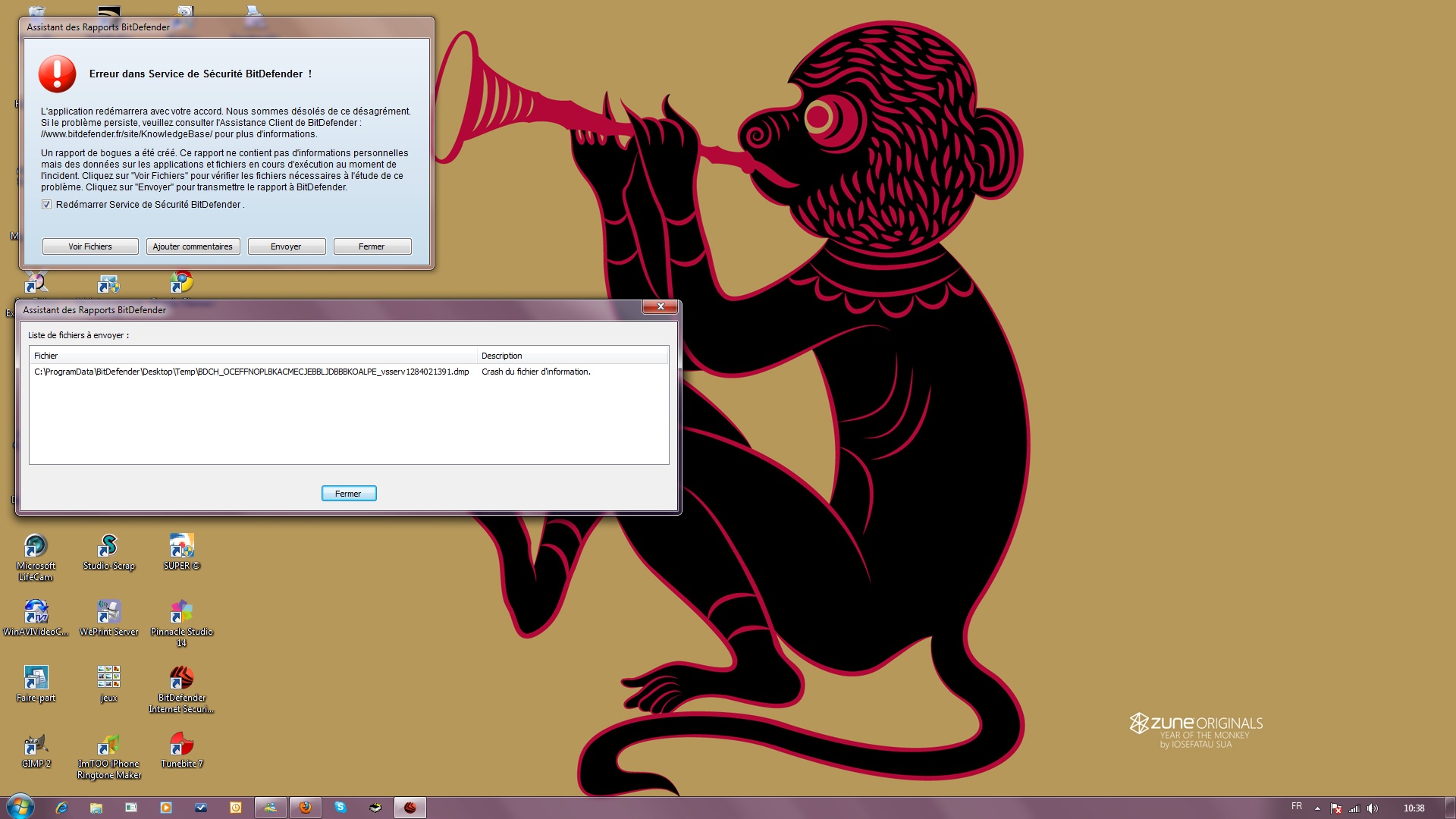Viewport: 1456px width, 819px height.
Task: Open WinAVIVideoC... desktop shortcut
Action: pos(36,618)
